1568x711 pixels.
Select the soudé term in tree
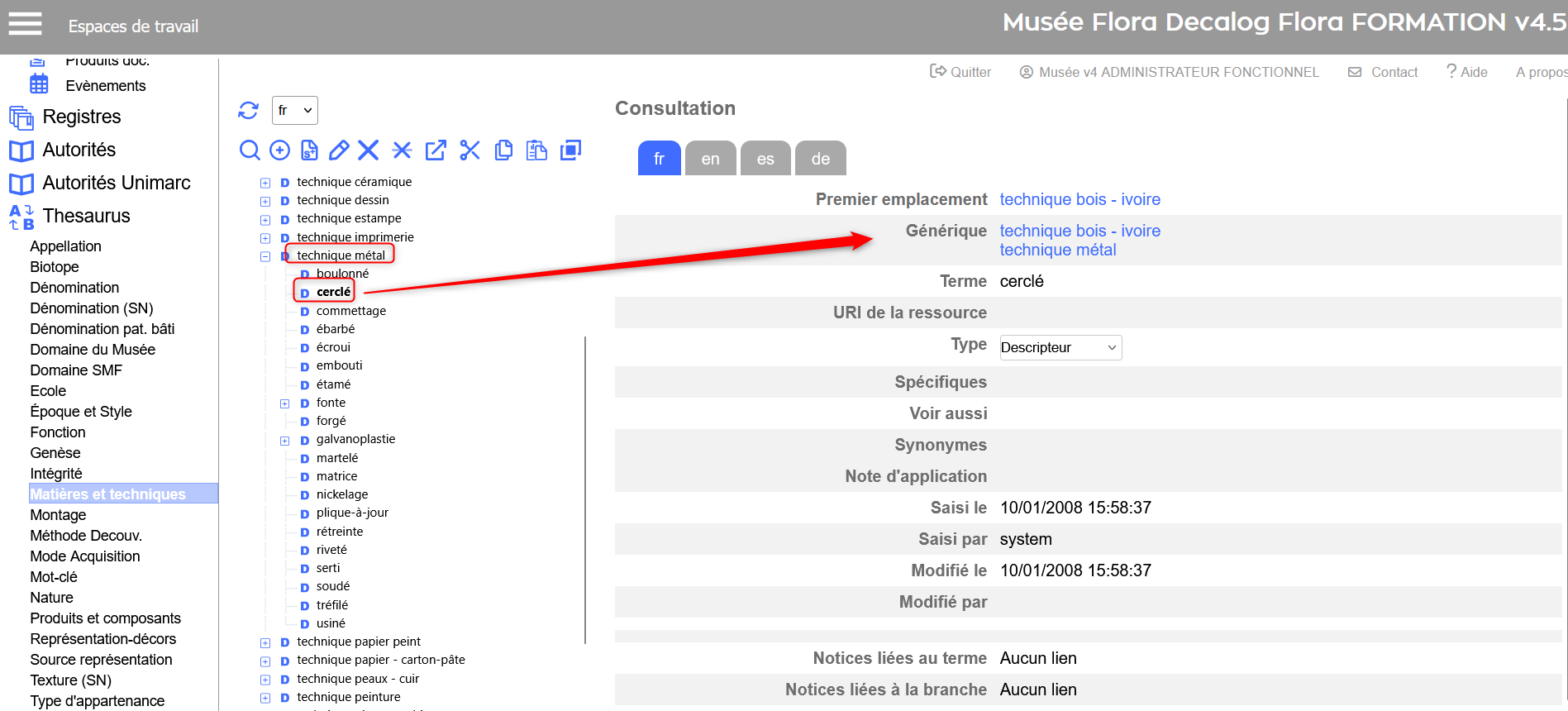click(x=332, y=586)
